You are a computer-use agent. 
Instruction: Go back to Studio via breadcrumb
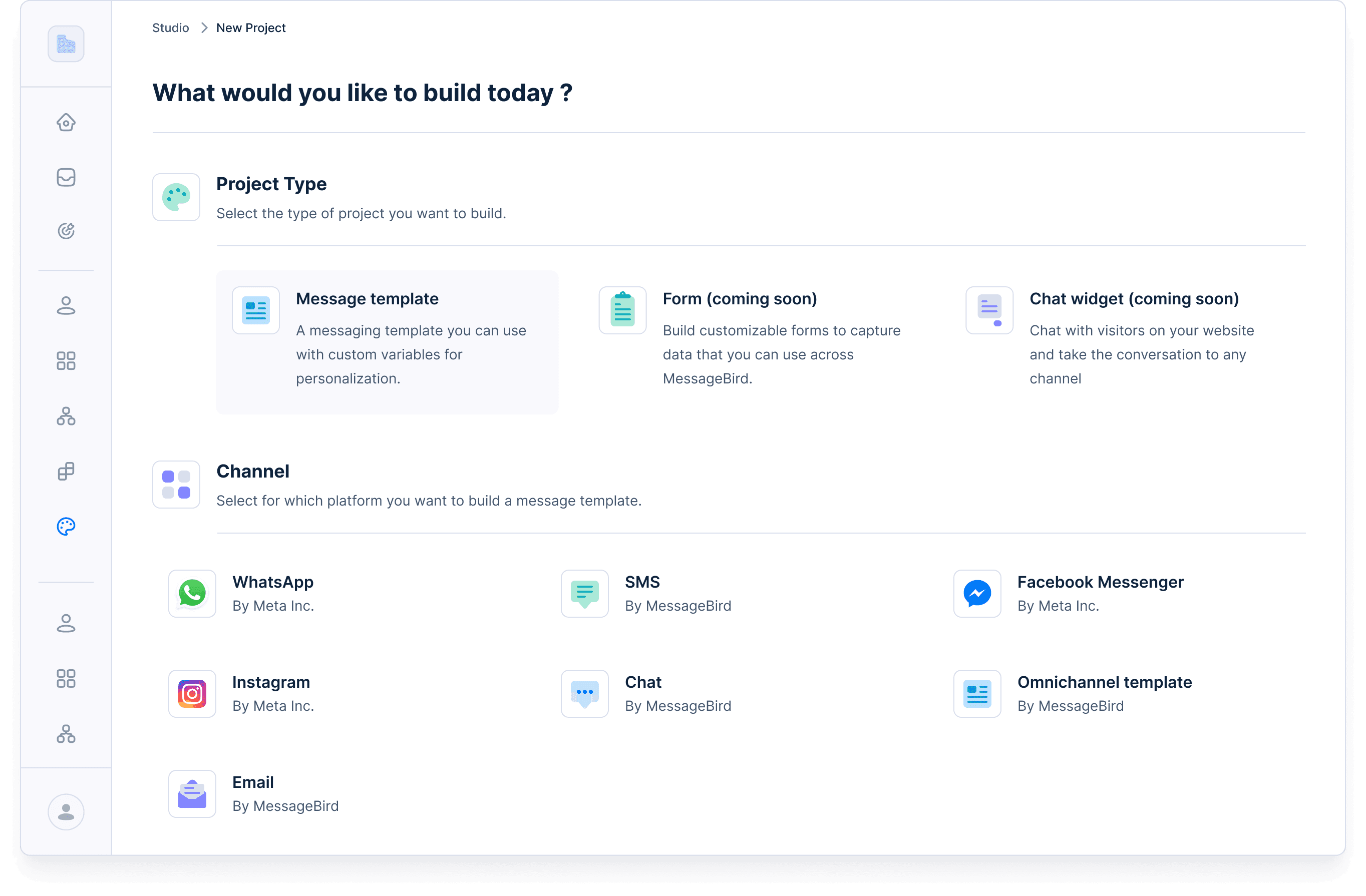pos(170,28)
